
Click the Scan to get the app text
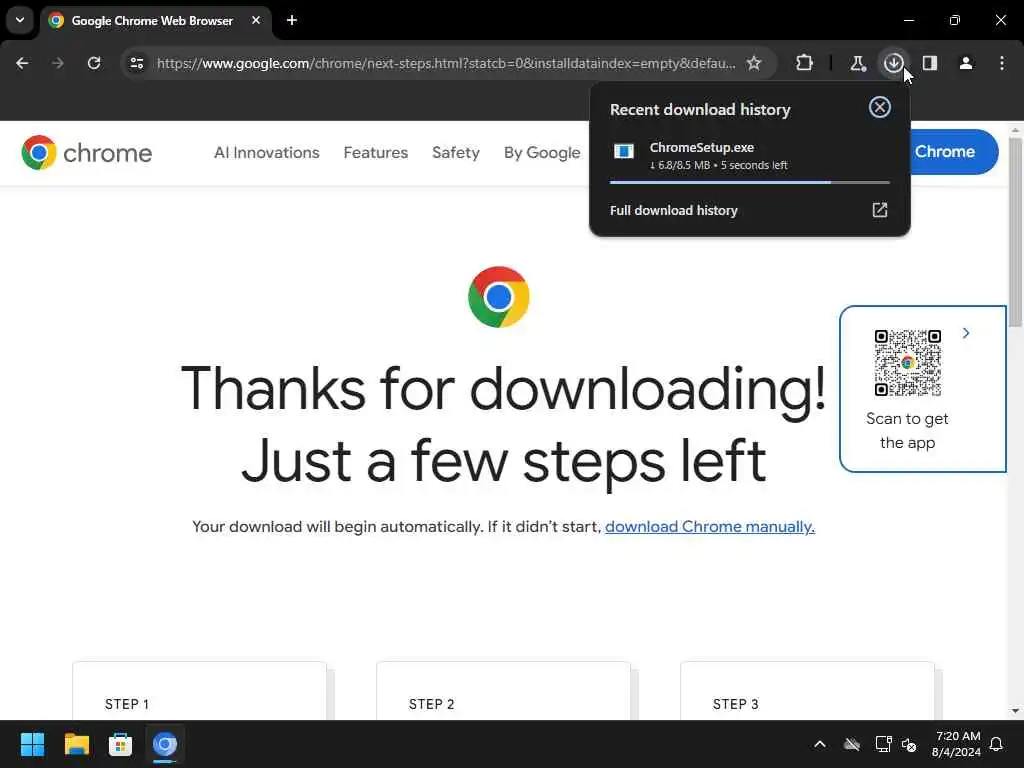(x=907, y=431)
